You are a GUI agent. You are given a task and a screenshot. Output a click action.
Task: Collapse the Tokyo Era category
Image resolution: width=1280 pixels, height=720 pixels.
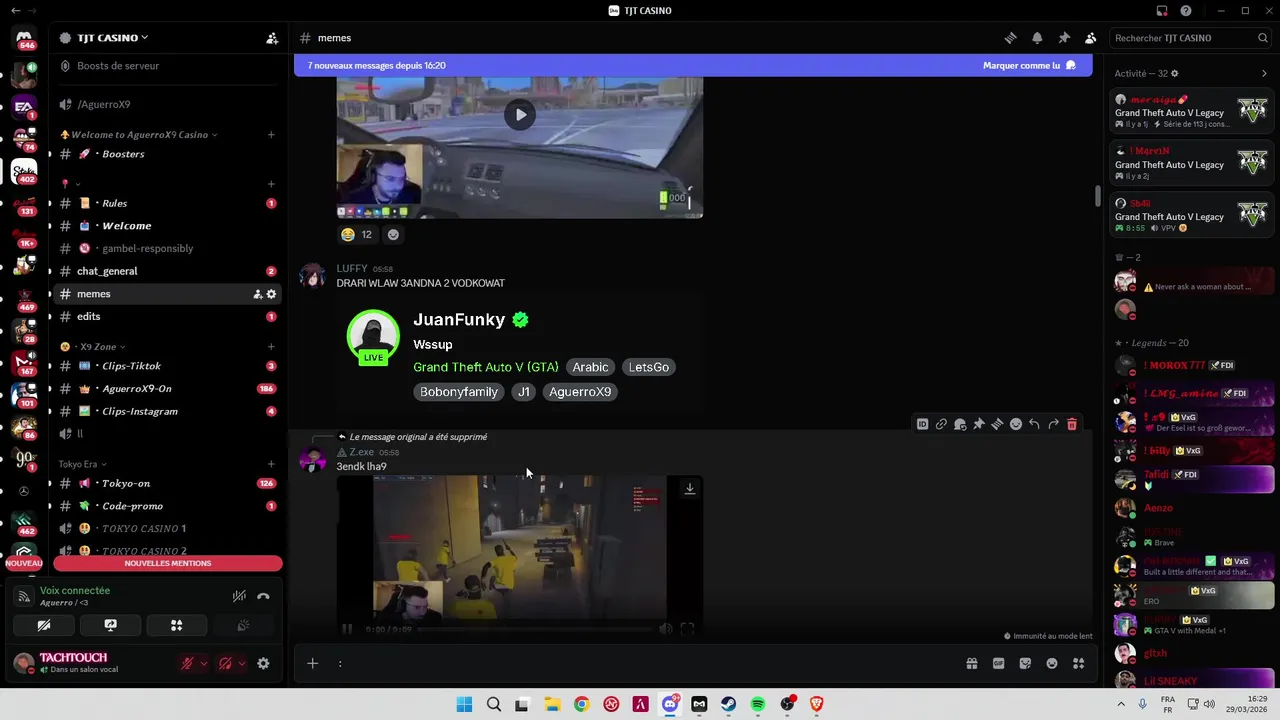click(82, 464)
